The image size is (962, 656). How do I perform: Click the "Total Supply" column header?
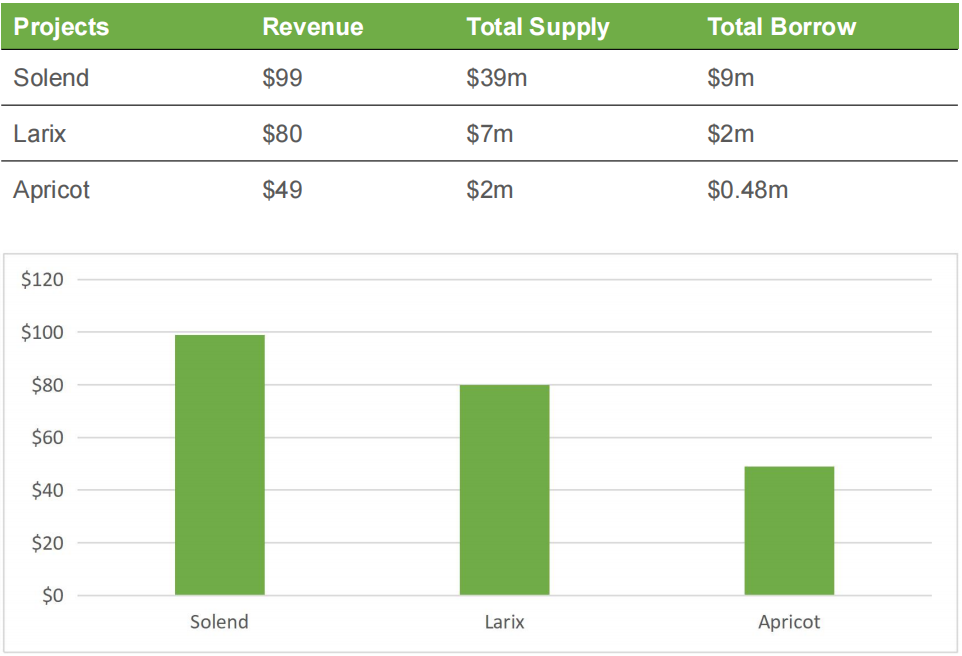tap(538, 28)
